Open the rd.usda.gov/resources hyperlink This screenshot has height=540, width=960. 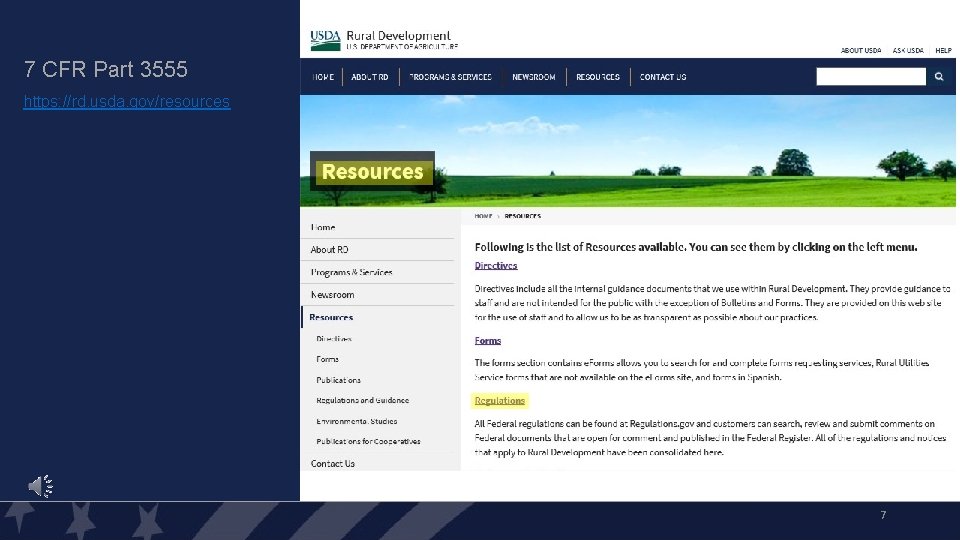(127, 101)
